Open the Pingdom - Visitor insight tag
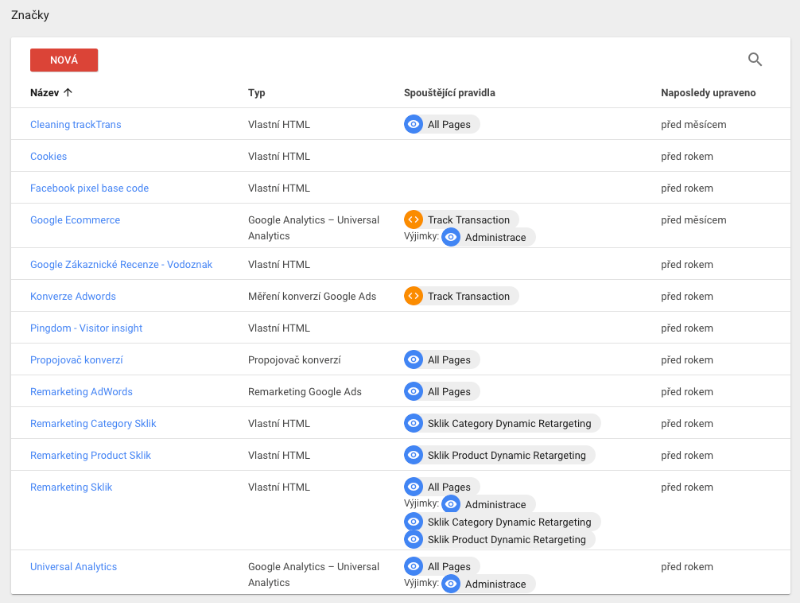Screen dimensions: 800x603 pos(86,328)
